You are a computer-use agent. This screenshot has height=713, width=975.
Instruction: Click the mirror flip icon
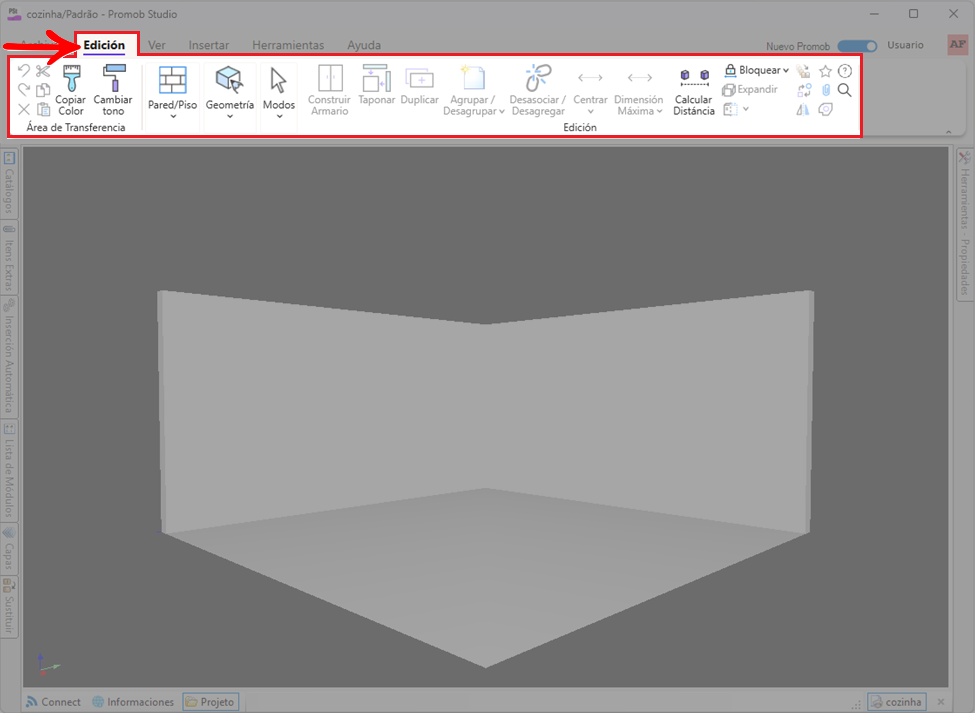[803, 110]
